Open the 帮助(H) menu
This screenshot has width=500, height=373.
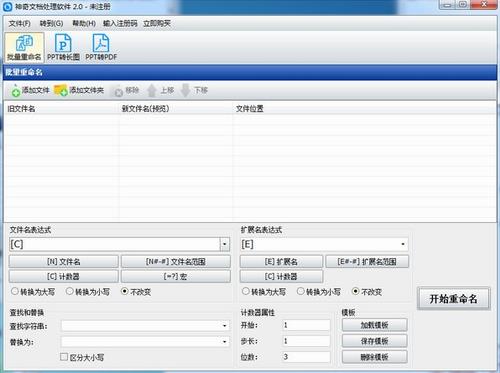coord(84,23)
